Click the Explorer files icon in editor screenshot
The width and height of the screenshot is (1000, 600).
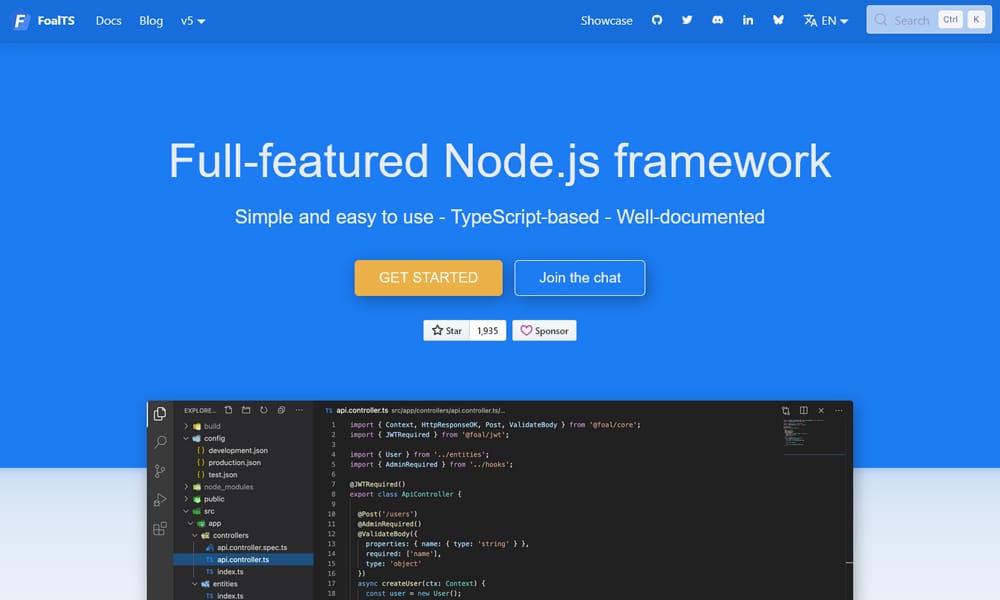[160, 414]
